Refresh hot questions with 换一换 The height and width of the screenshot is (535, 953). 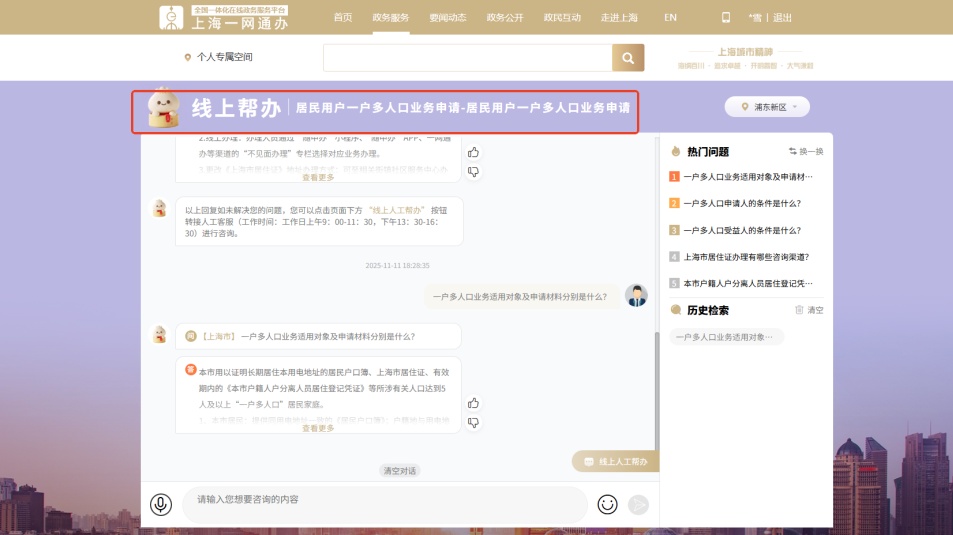(x=806, y=151)
